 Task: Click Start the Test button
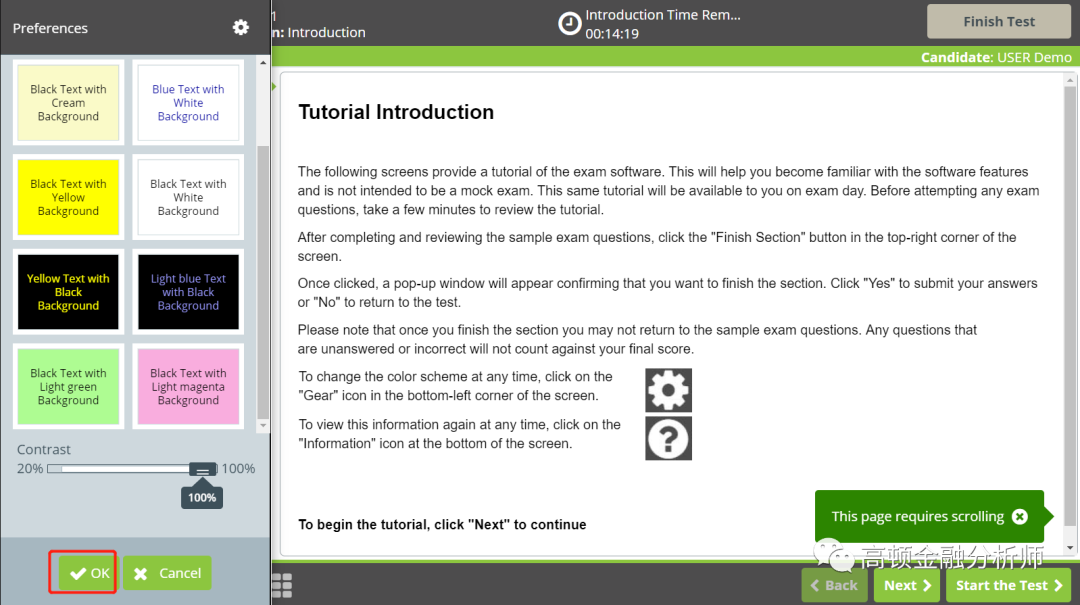click(x=1008, y=585)
